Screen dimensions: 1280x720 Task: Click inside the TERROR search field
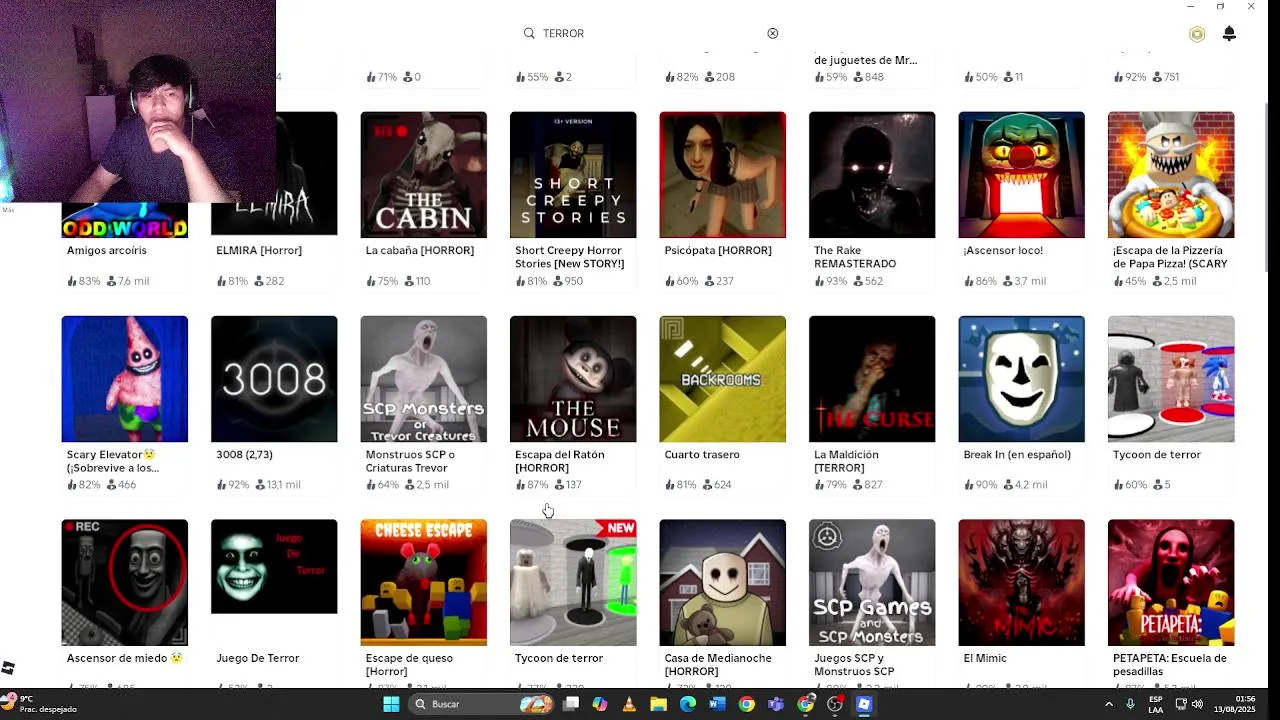(x=650, y=33)
